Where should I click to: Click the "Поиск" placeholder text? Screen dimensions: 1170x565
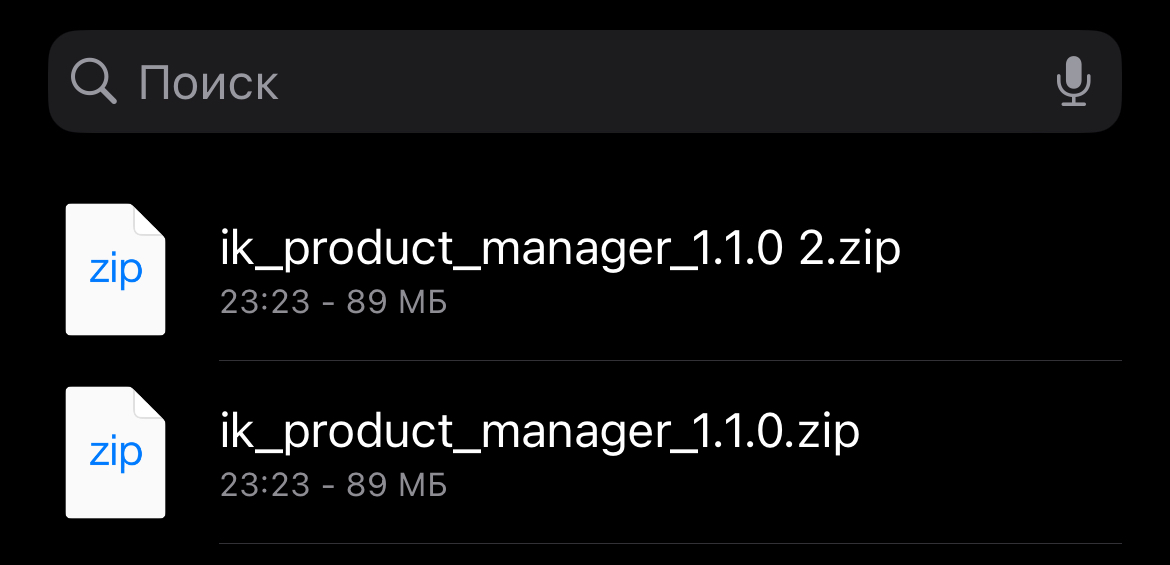[208, 82]
